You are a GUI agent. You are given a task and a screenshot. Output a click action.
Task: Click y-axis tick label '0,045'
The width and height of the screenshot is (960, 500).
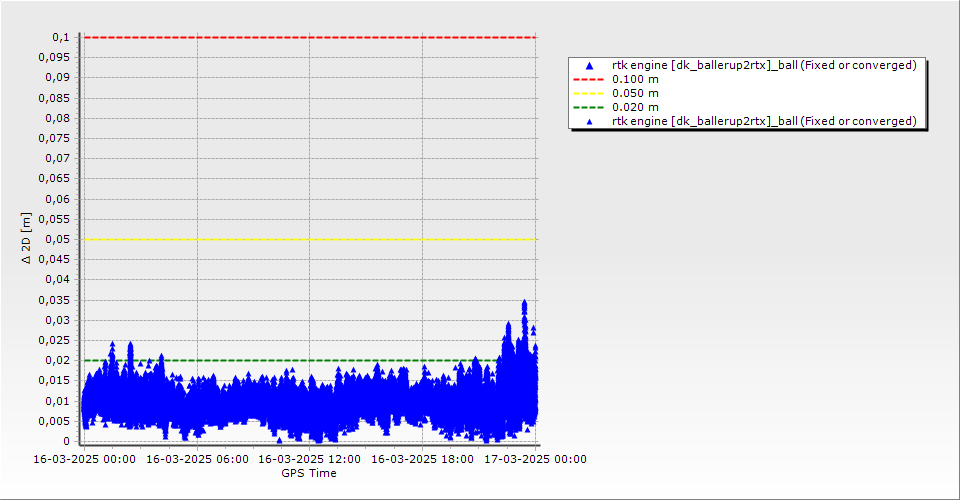click(x=54, y=259)
